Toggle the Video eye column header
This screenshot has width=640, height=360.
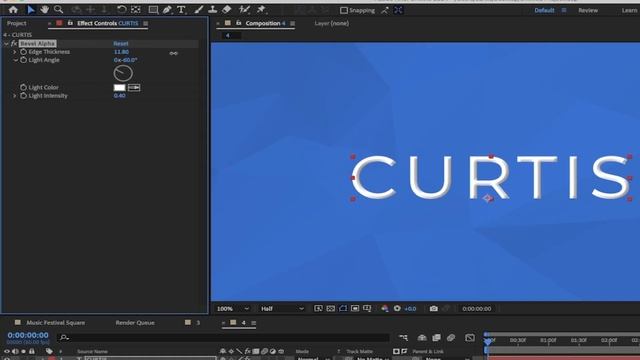pos(7,351)
